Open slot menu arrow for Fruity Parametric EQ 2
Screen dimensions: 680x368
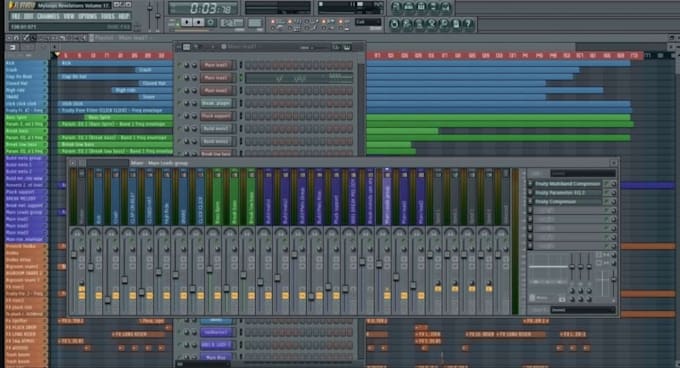(530, 193)
